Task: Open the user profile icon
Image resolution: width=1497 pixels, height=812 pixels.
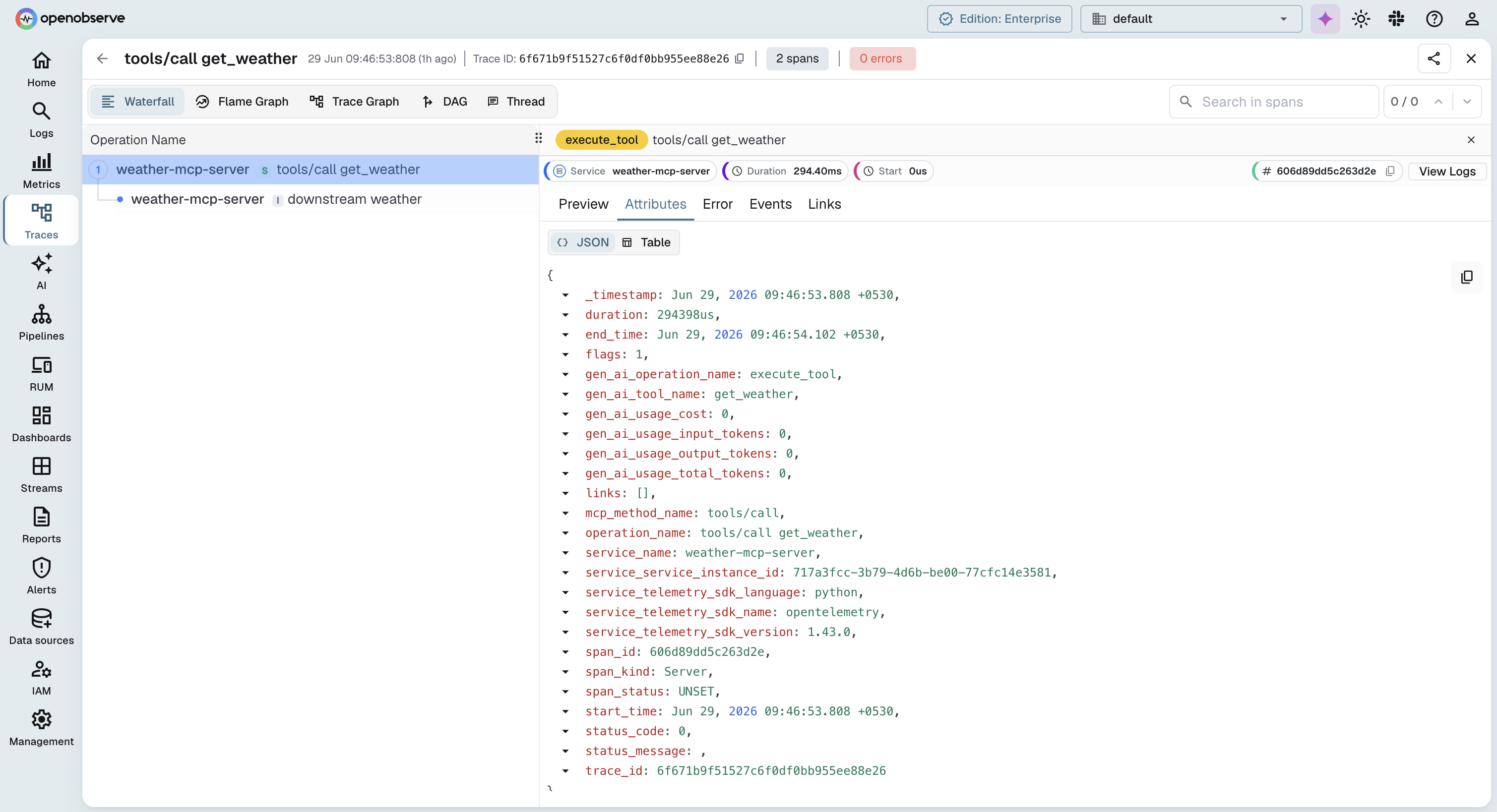Action: pyautogui.click(x=1472, y=18)
